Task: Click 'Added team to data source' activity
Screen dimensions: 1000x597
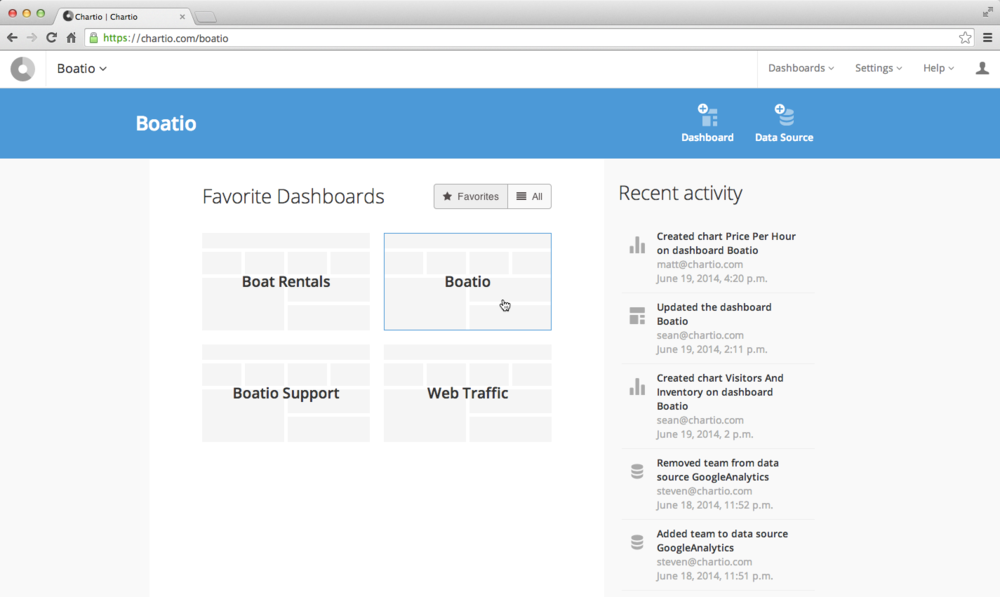Action: click(722, 540)
